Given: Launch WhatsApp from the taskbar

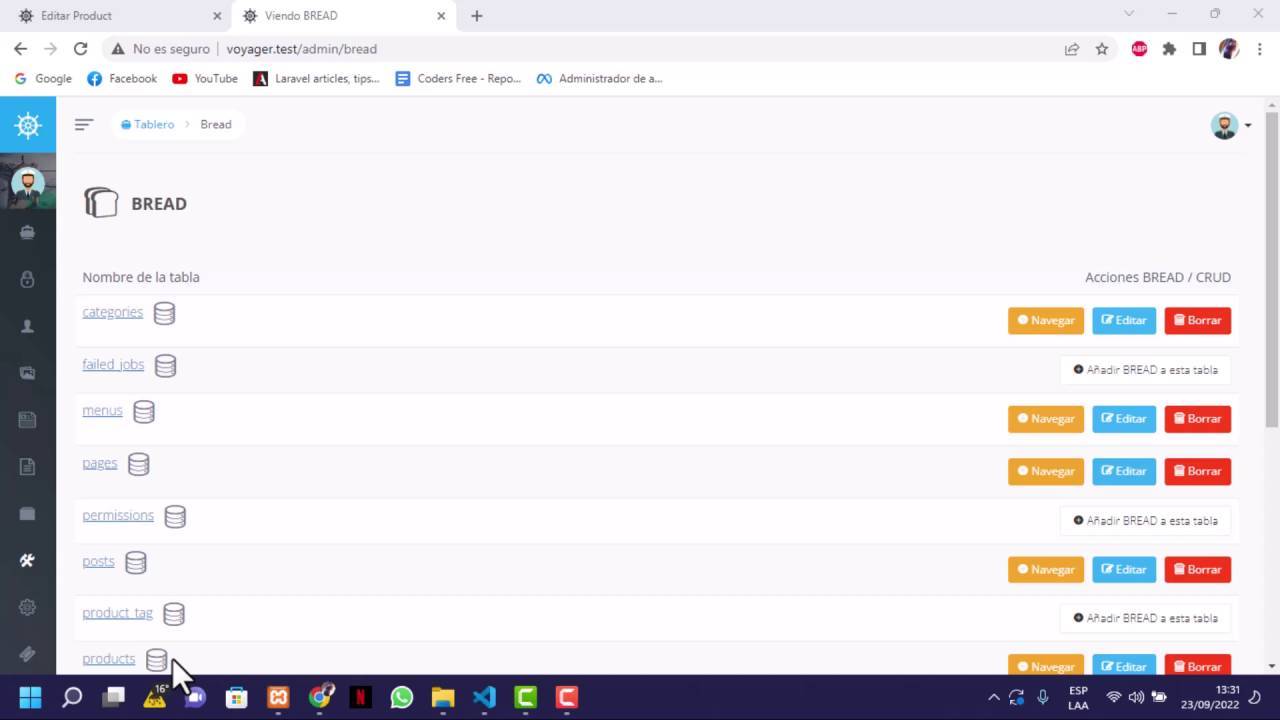Looking at the screenshot, I should pos(401,697).
